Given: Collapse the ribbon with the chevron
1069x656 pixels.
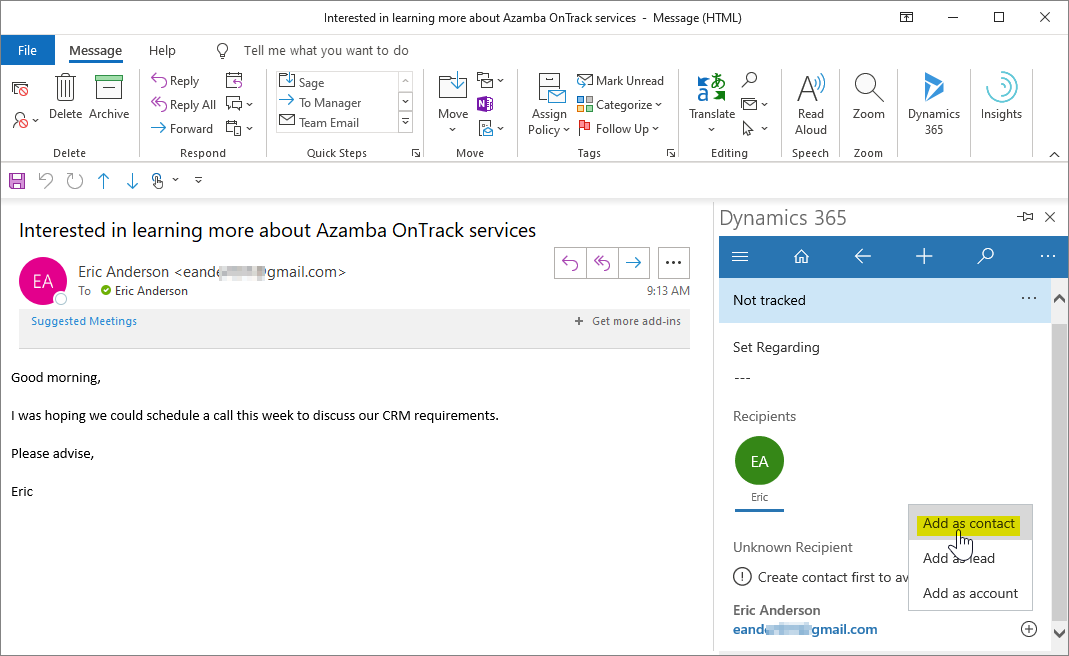Looking at the screenshot, I should coord(1054,154).
